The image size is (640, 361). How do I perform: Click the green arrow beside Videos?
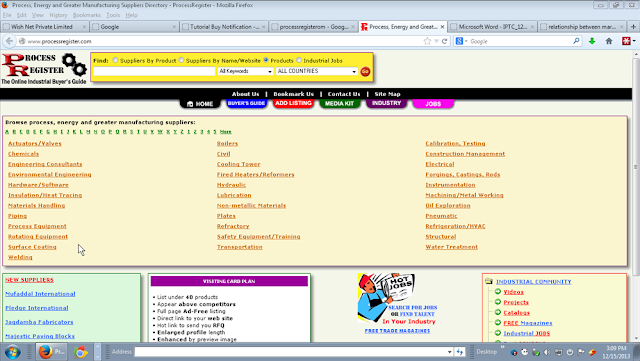pos(498,292)
